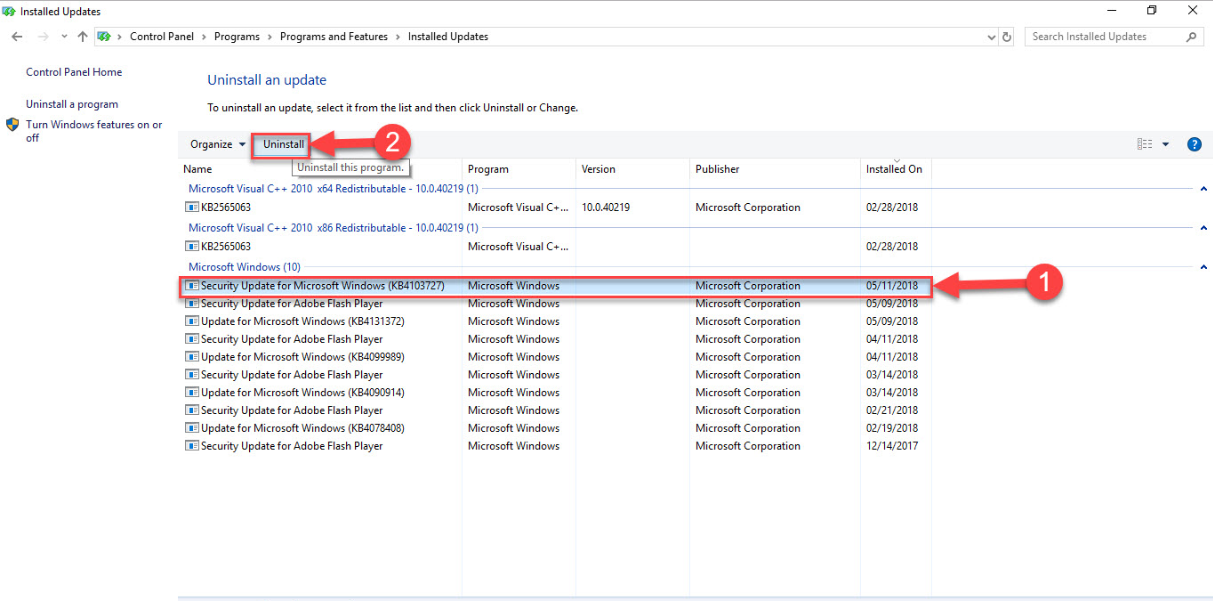The width and height of the screenshot is (1213, 601).
Task: Select Update for Microsoft Windows (KB4090914)
Action: click(556, 393)
